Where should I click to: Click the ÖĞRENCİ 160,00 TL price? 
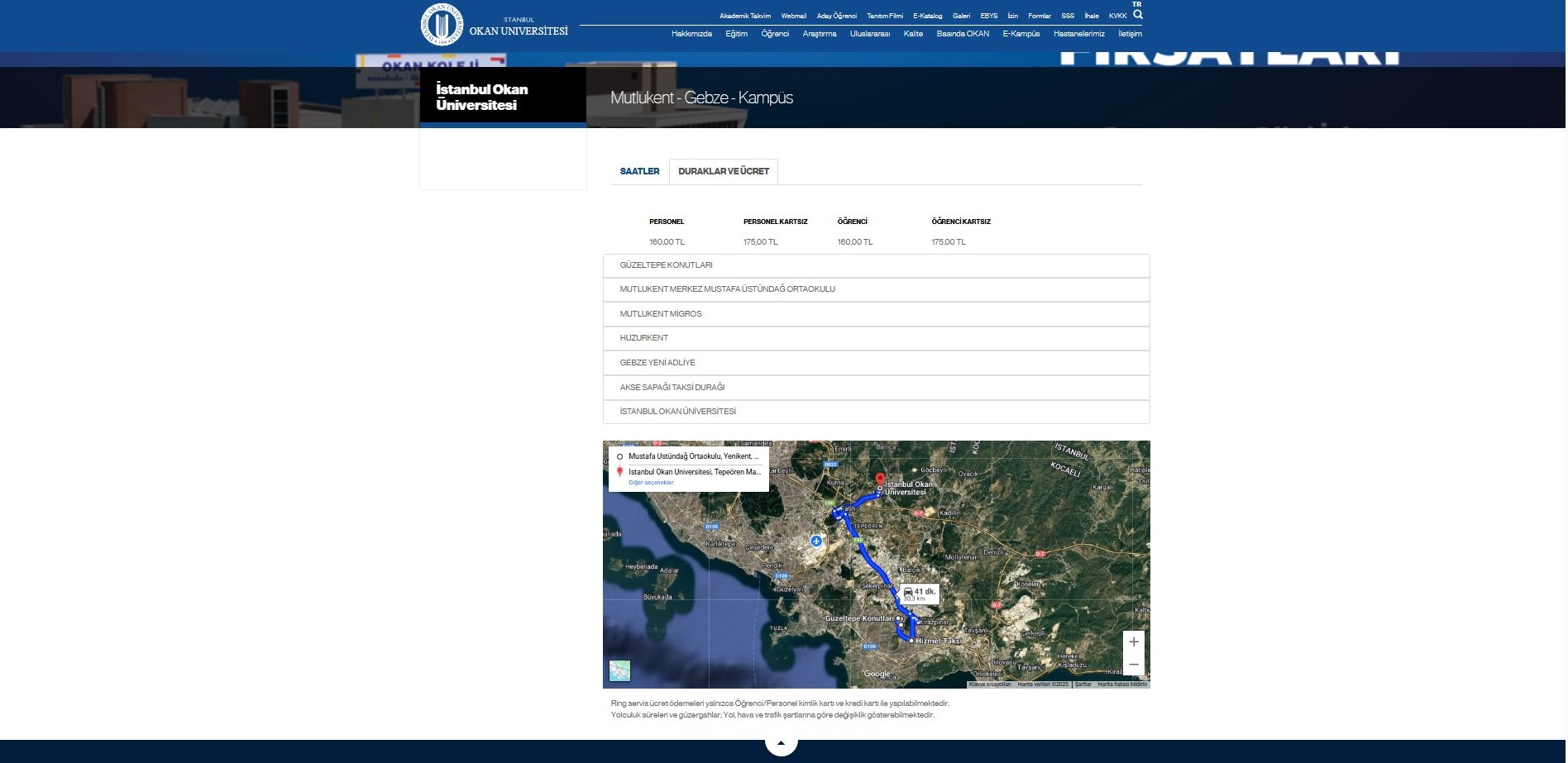(855, 242)
